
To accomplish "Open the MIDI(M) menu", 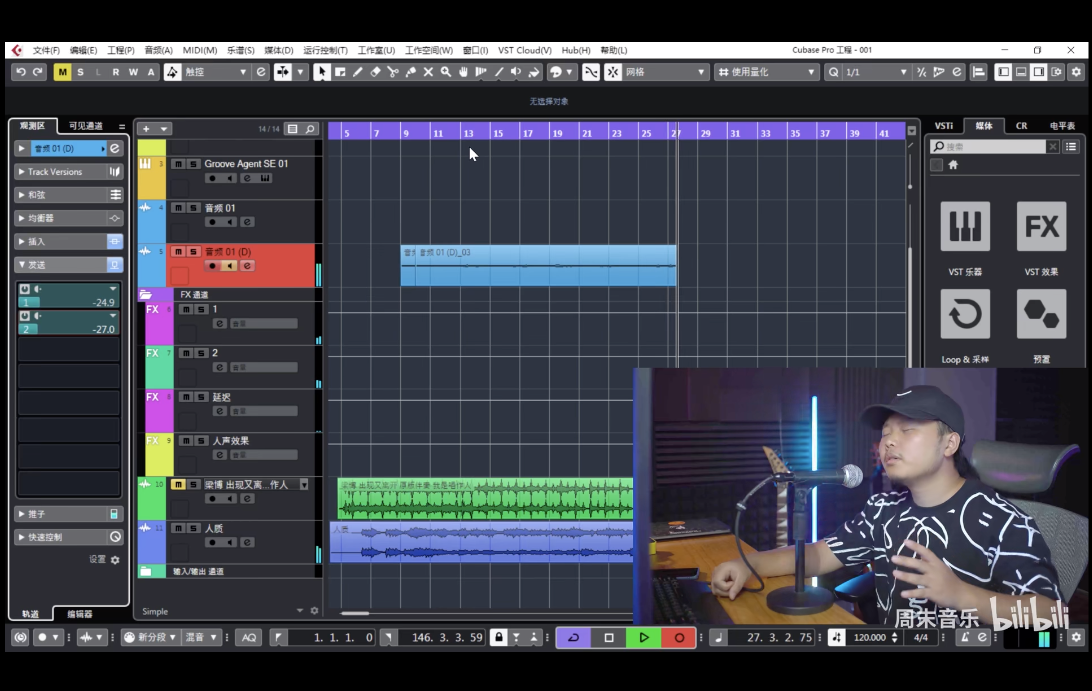I will (x=200, y=50).
